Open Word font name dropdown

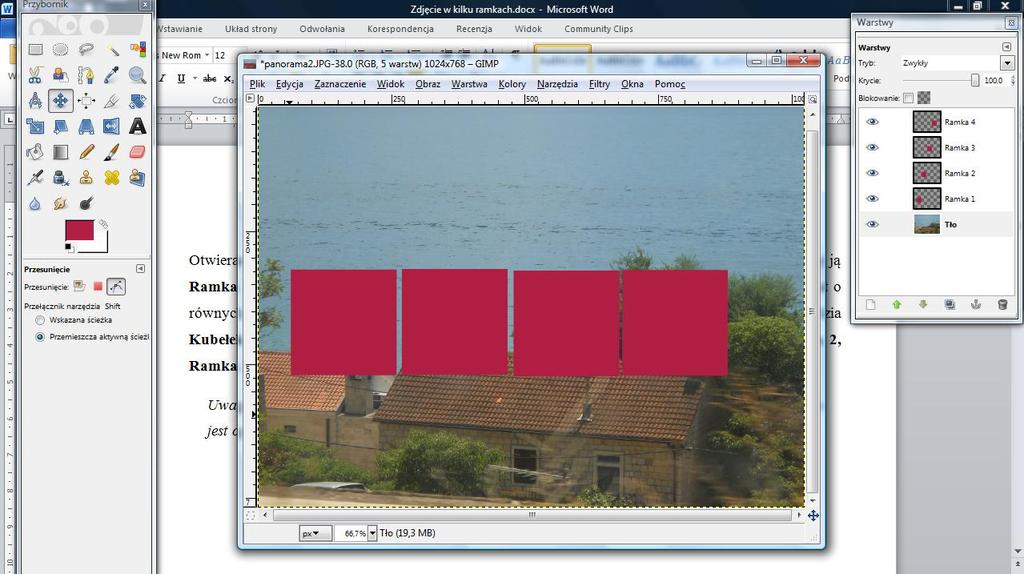pos(207,56)
